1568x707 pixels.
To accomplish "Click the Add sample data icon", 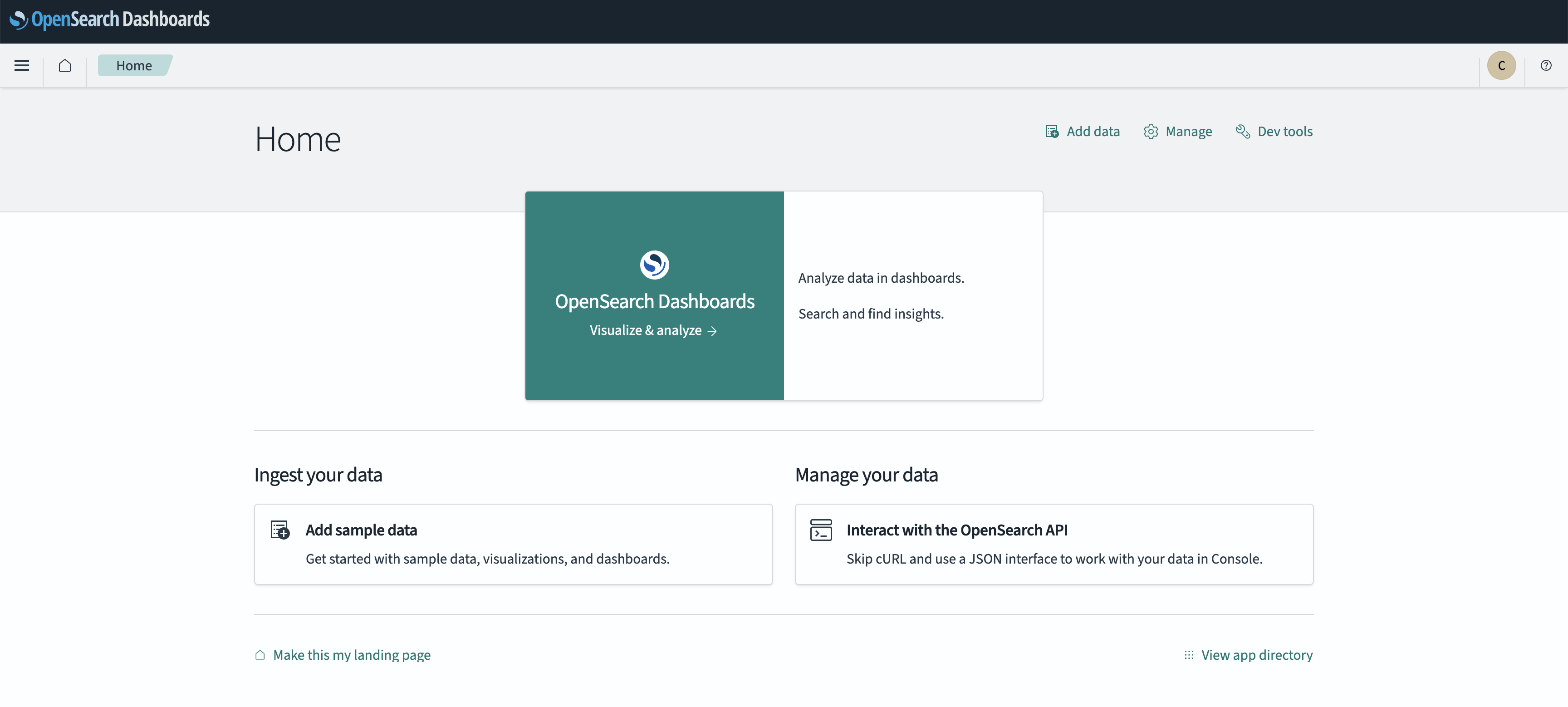I will (x=280, y=530).
